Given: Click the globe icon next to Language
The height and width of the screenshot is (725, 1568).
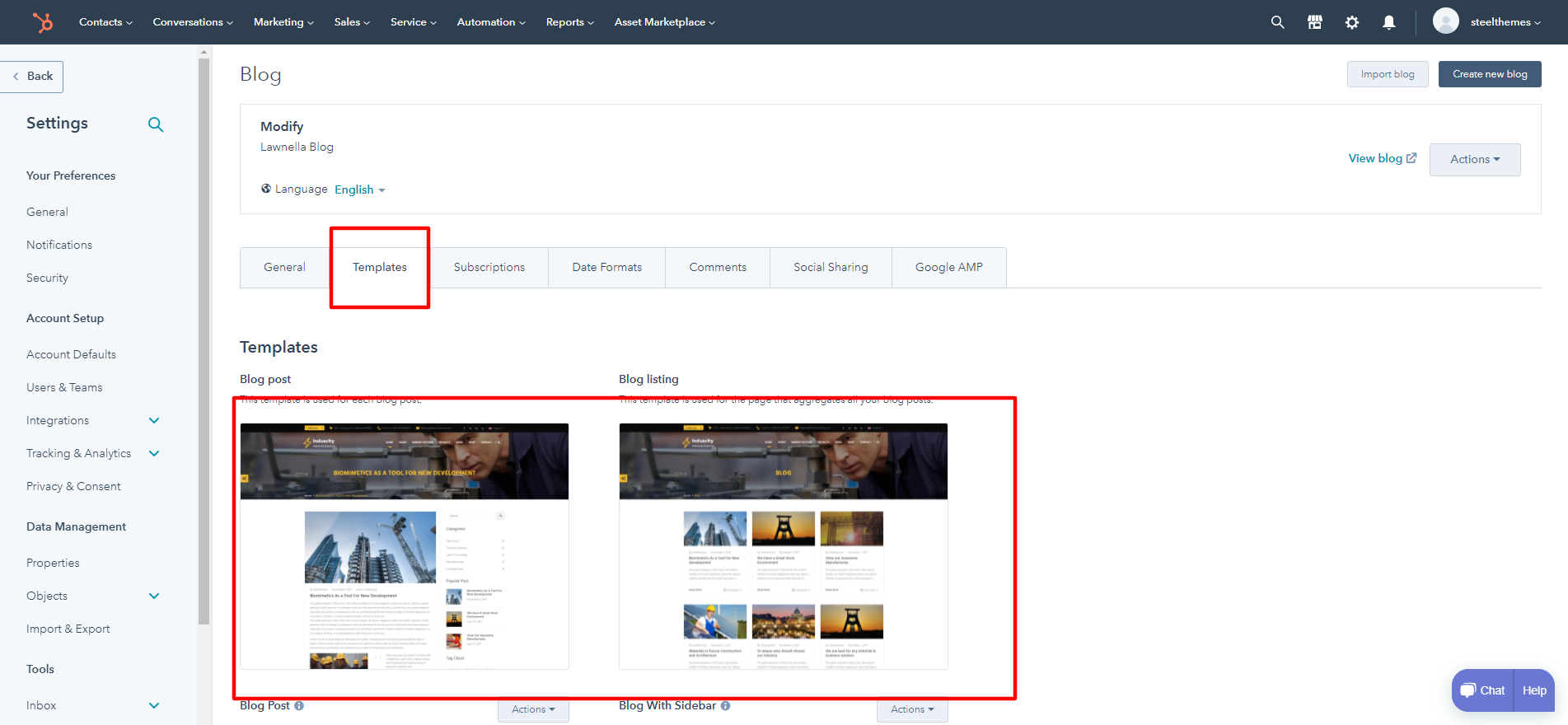Looking at the screenshot, I should (x=266, y=189).
